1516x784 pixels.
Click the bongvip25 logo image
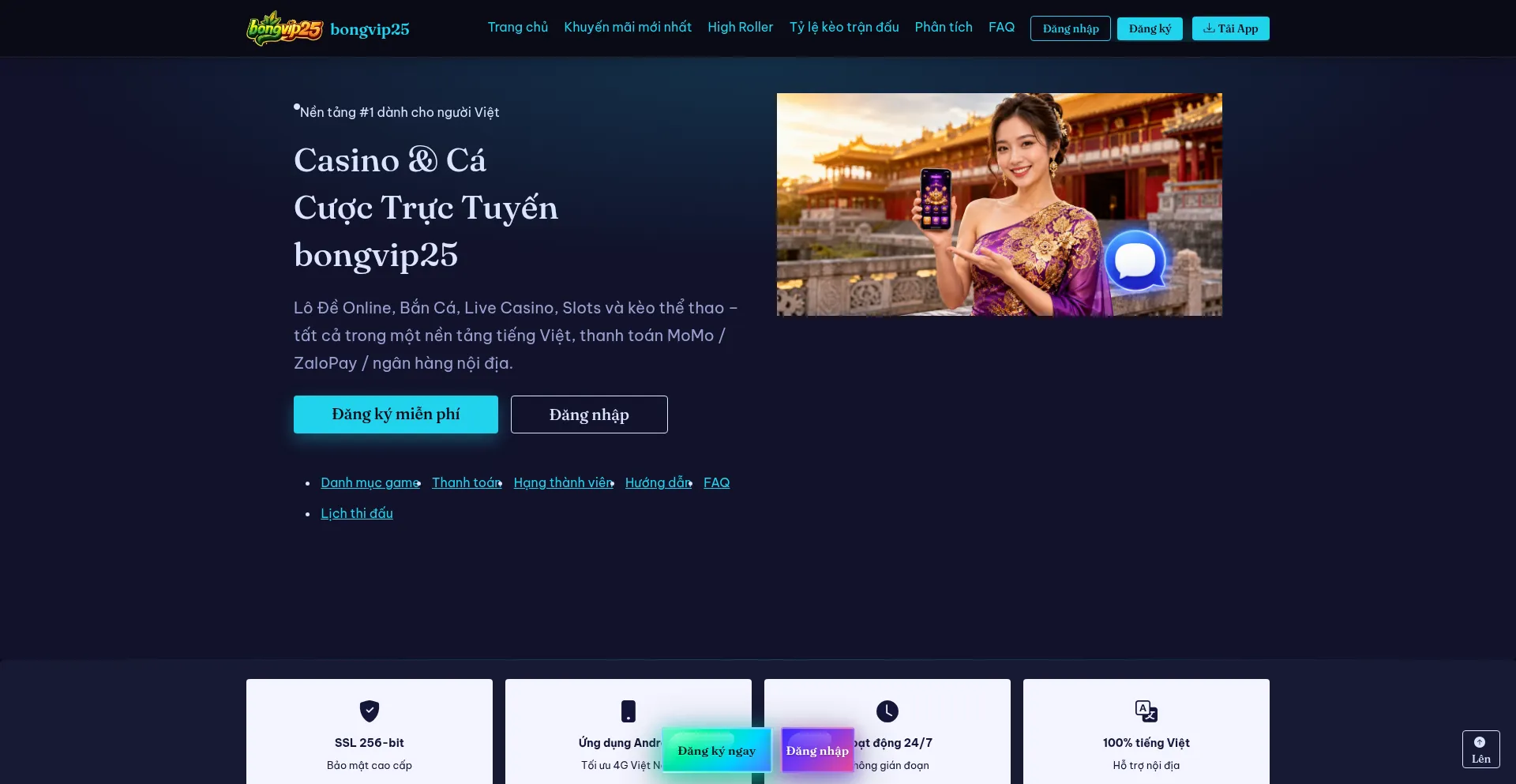pyautogui.click(x=285, y=28)
